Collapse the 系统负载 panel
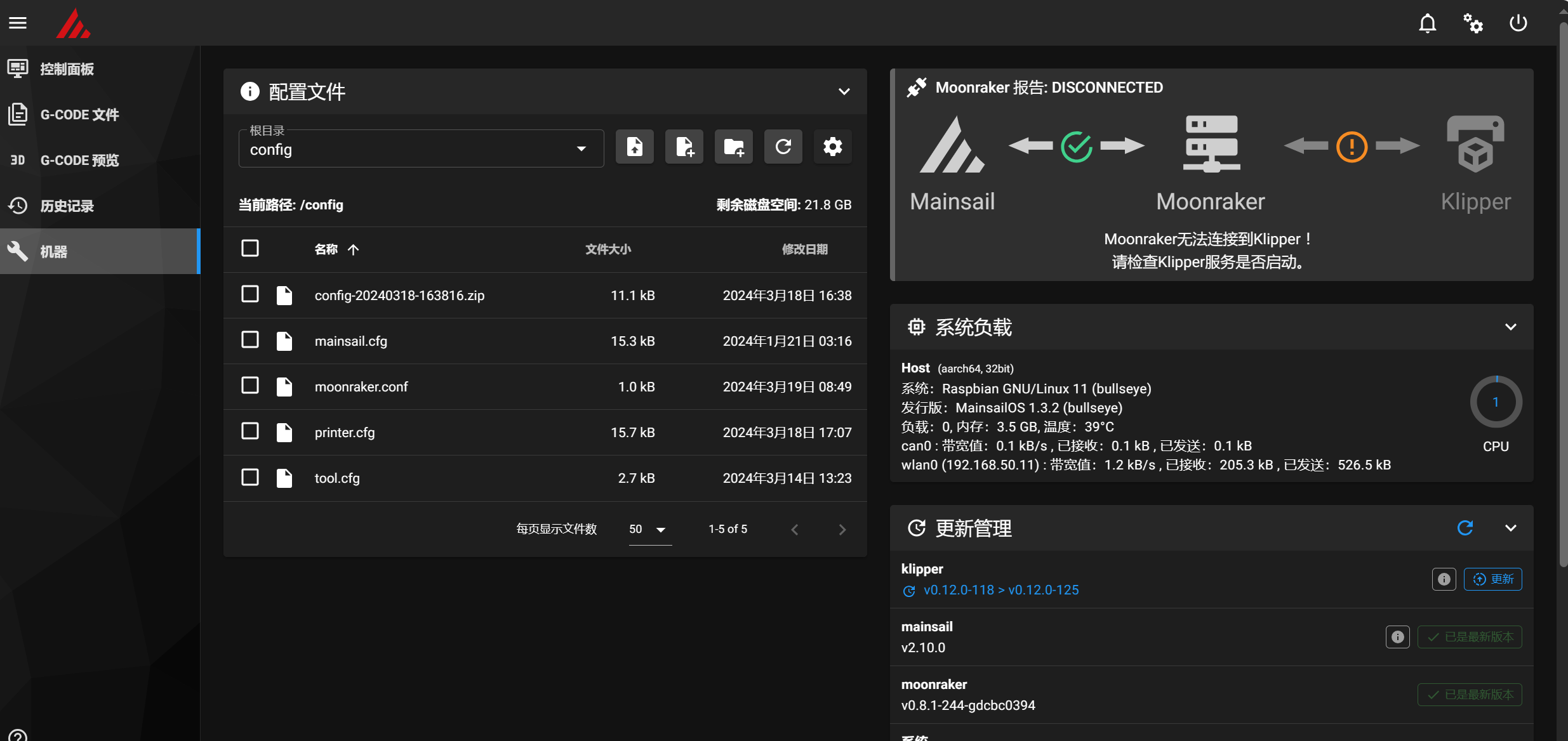1568x741 pixels. tap(1511, 327)
